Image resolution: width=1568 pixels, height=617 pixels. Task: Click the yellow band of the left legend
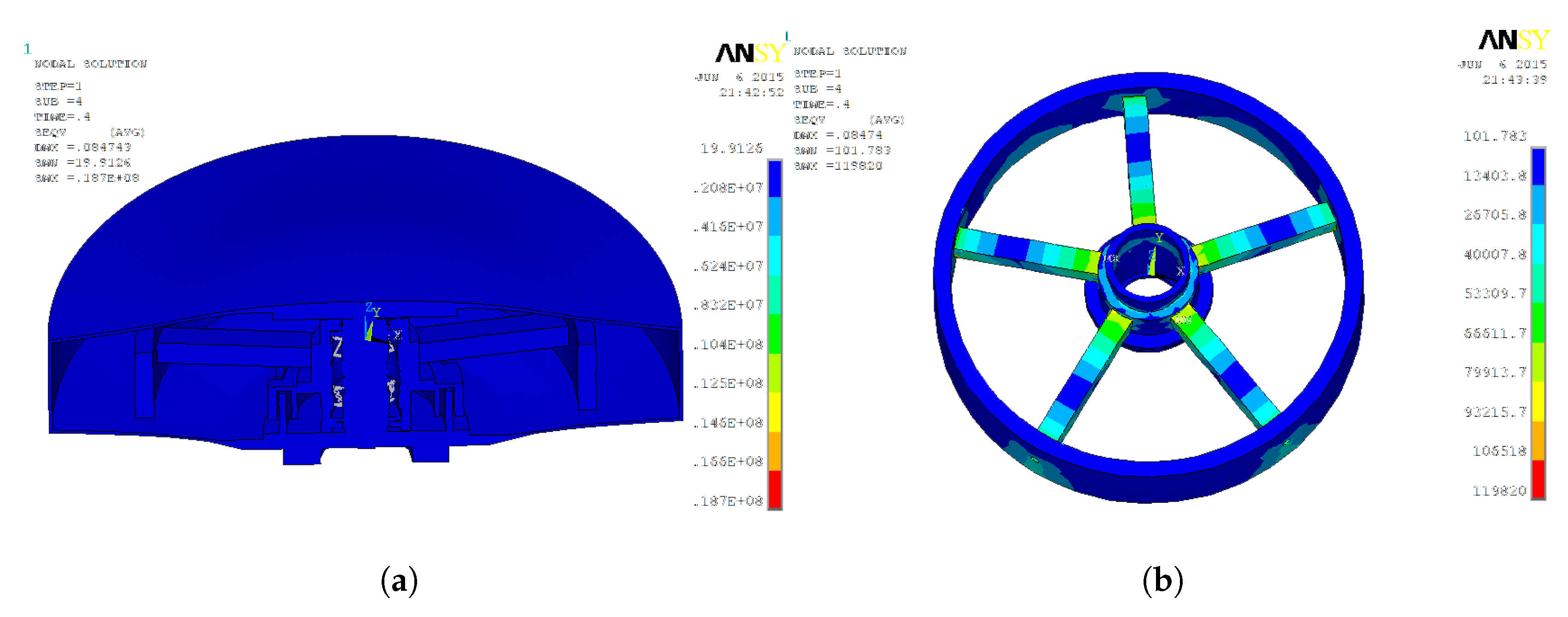[774, 412]
